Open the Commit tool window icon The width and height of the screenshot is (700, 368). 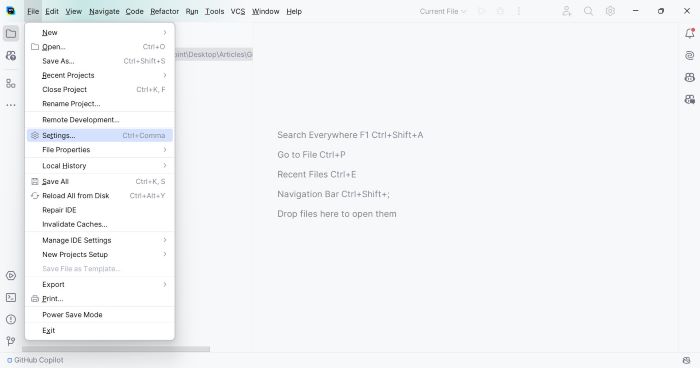[x=11, y=56]
